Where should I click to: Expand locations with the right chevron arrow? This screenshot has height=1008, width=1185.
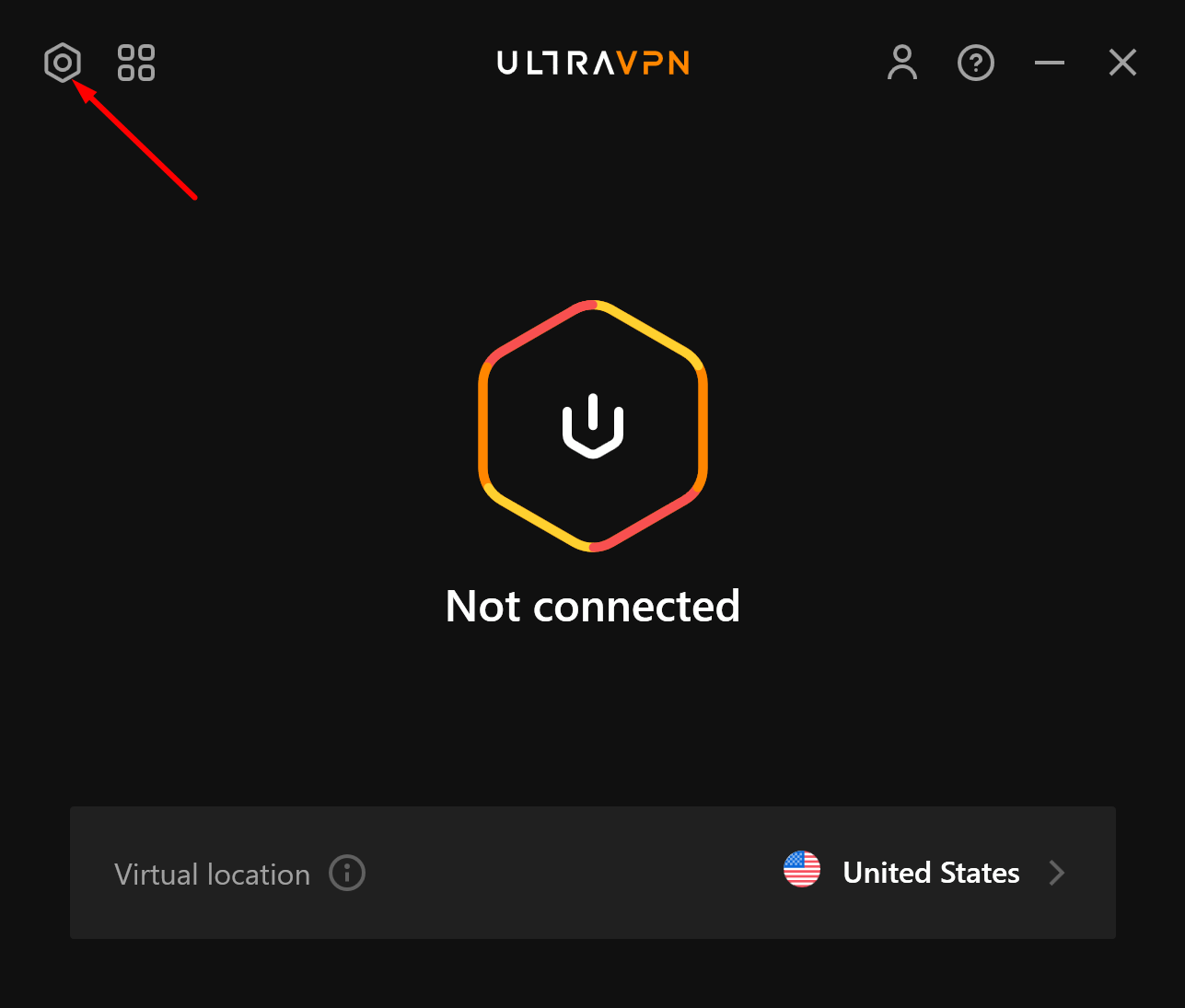pyautogui.click(x=1057, y=873)
